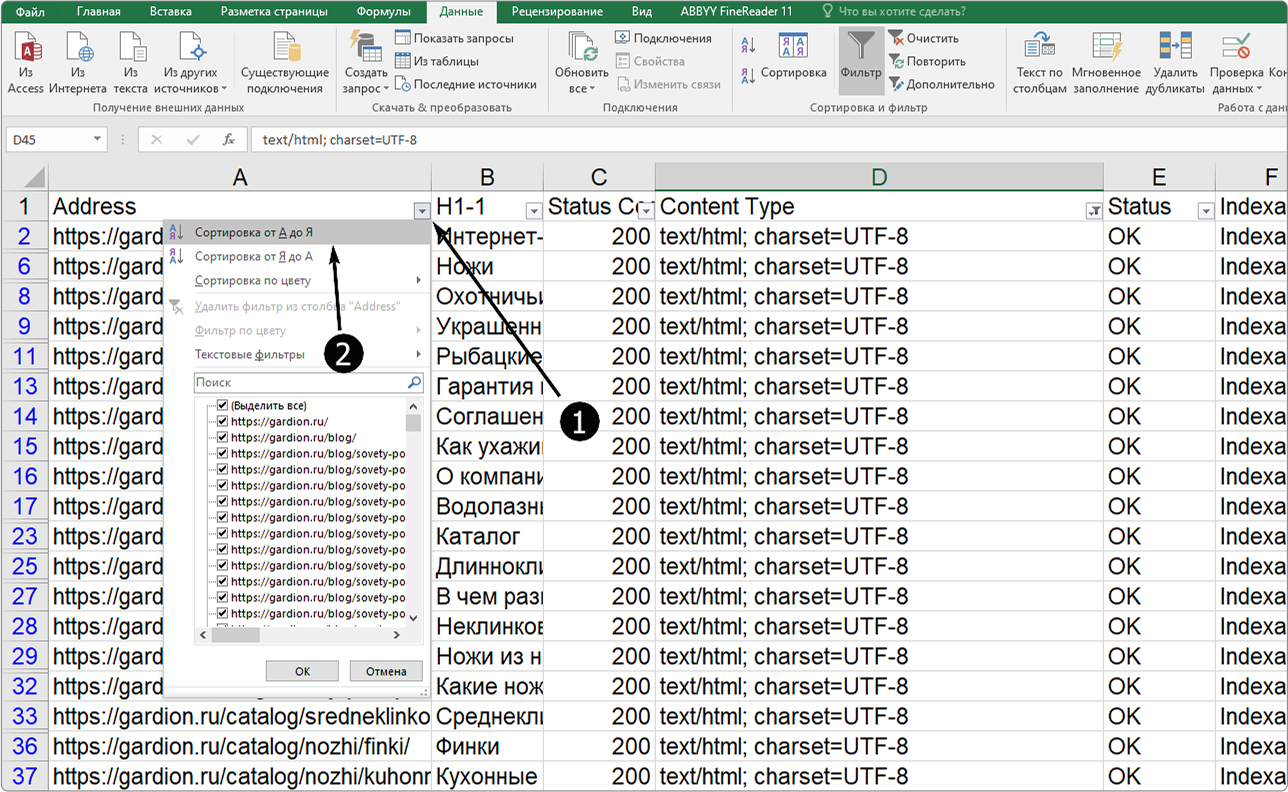Screen dimensions: 1288x792
Task: Select the Из таблицы query option
Action: (437, 61)
